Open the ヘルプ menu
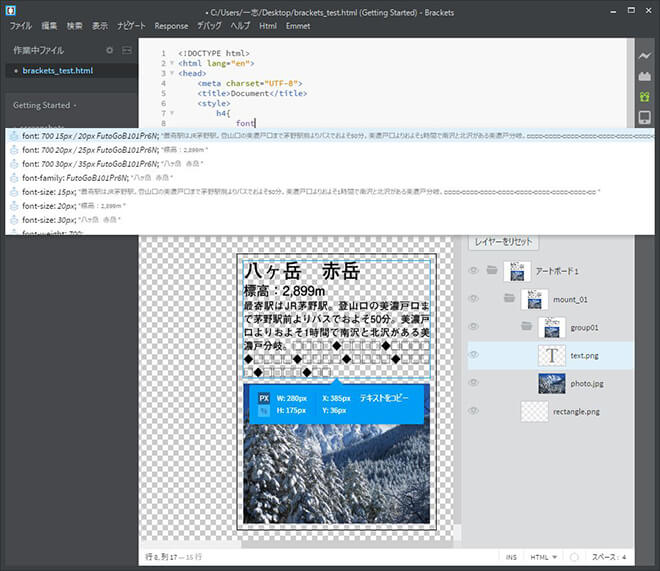The image size is (660, 571). pyautogui.click(x=240, y=26)
